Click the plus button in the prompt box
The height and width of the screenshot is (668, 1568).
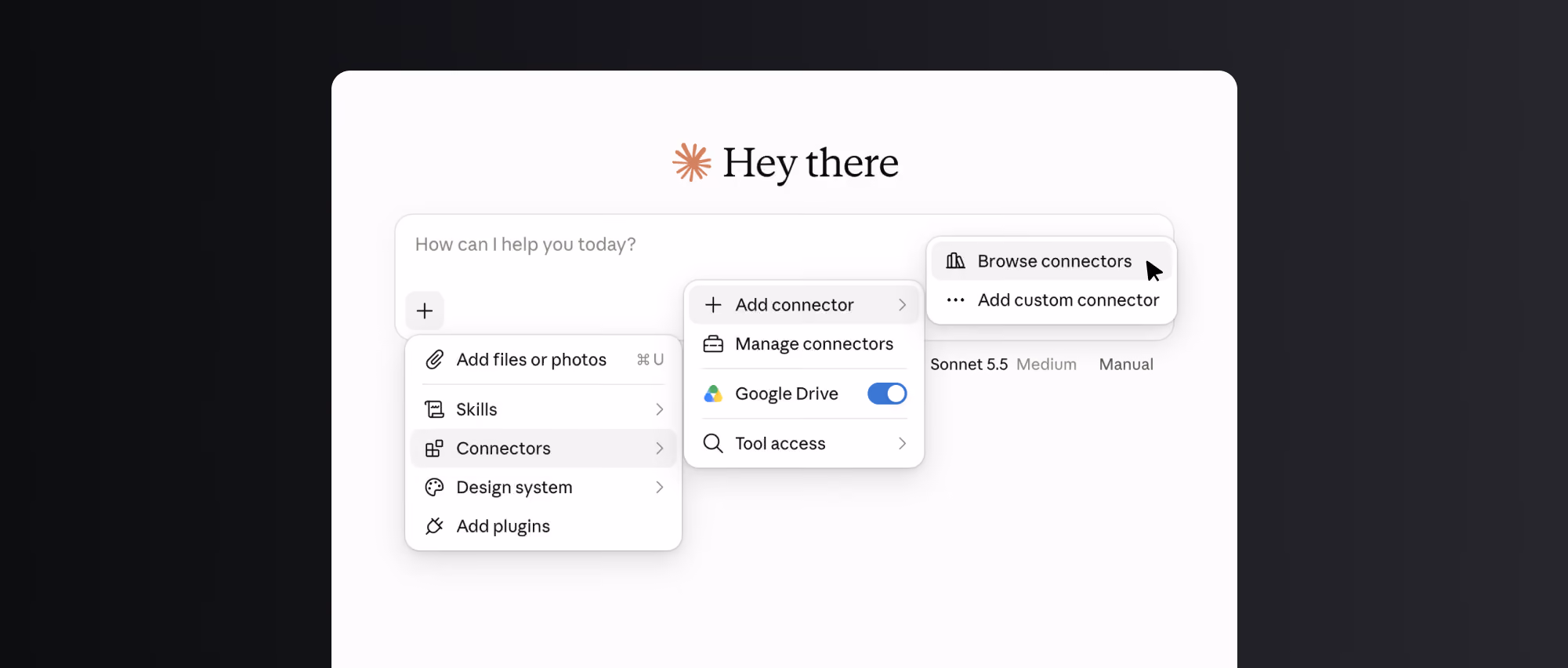click(x=425, y=310)
